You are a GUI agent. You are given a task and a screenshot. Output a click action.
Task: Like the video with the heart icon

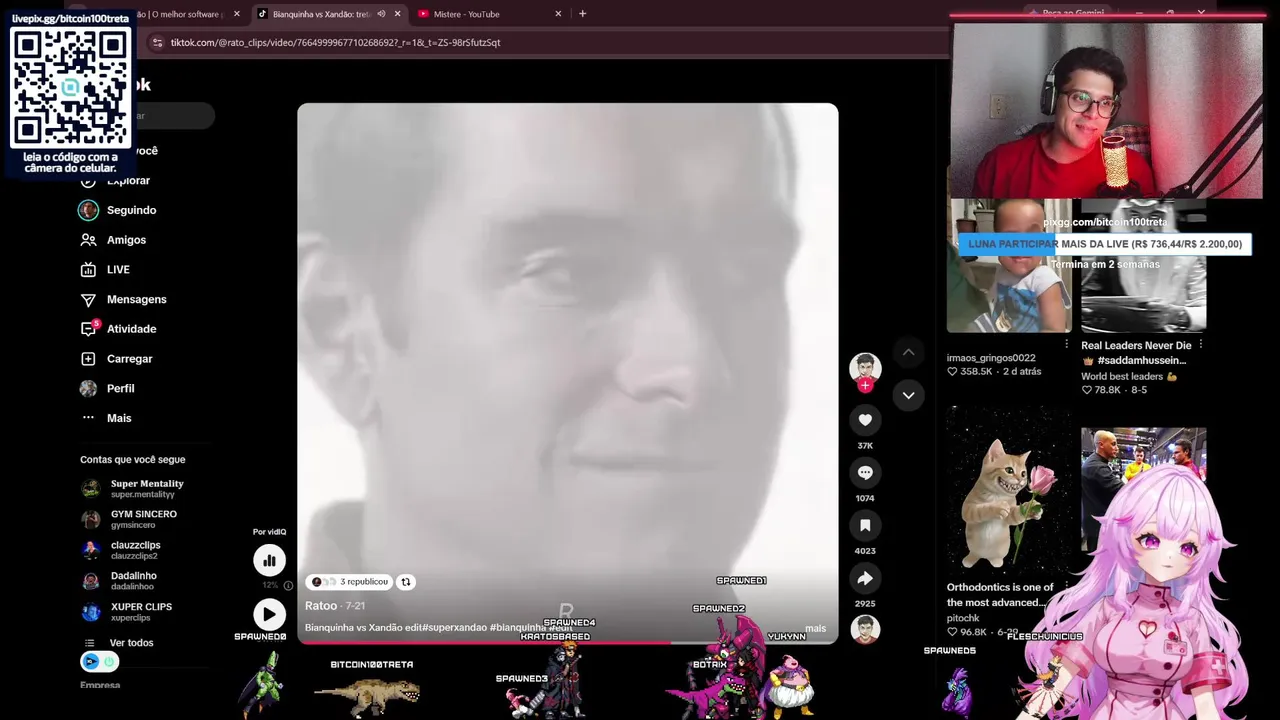coord(865,420)
